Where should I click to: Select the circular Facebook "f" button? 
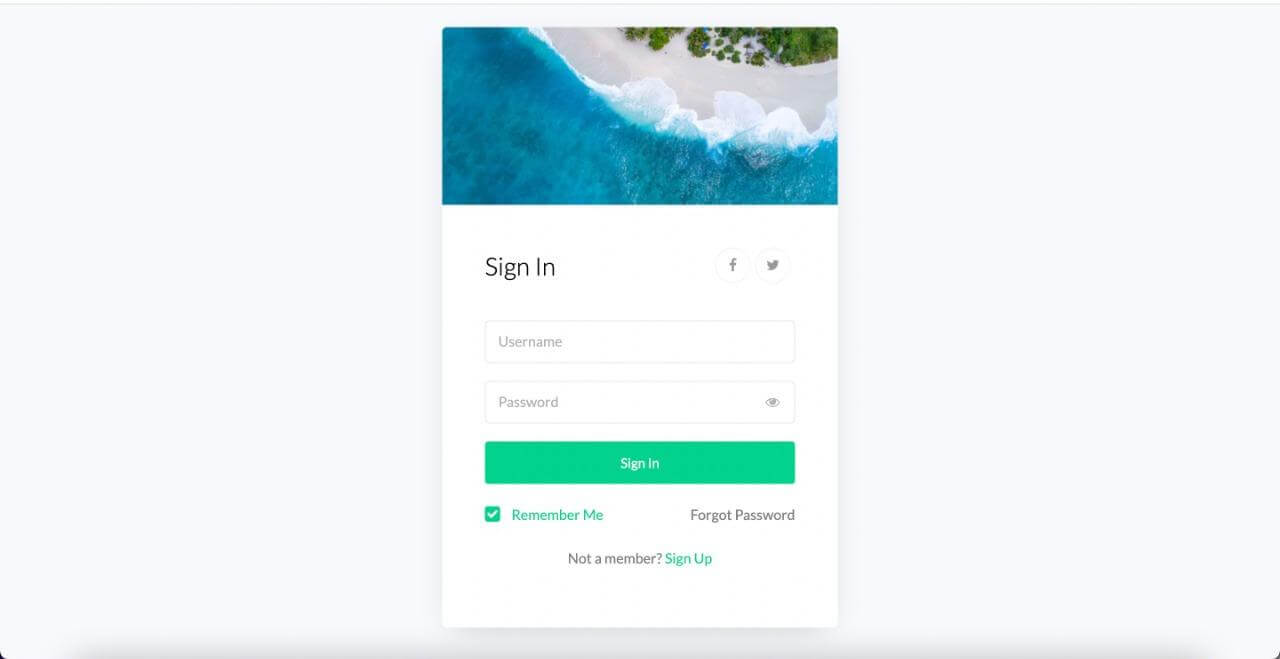pyautogui.click(x=732, y=265)
